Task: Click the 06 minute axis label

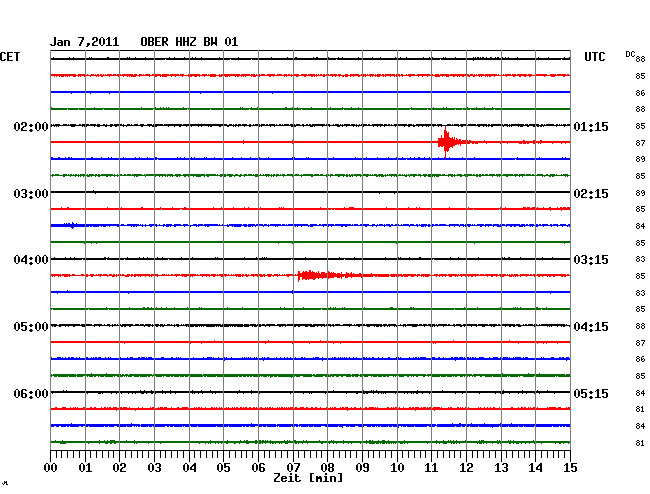Action: click(x=258, y=468)
